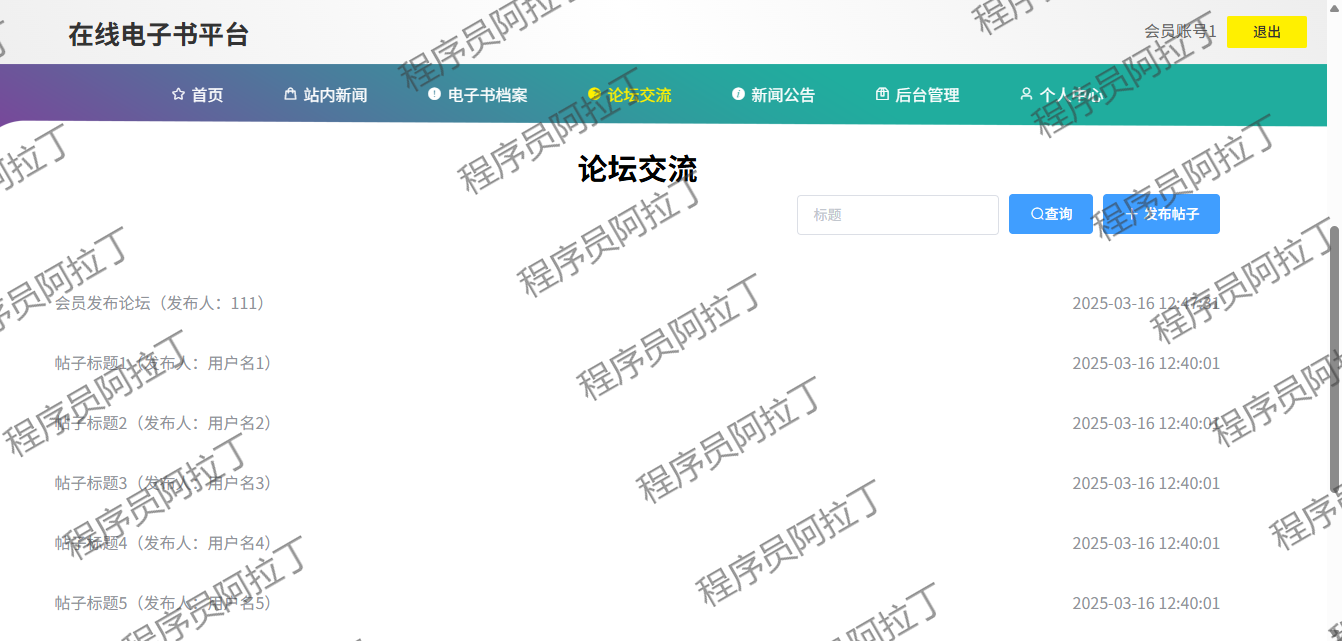
Task: Open the 后台管理 menu item
Action: tap(918, 95)
